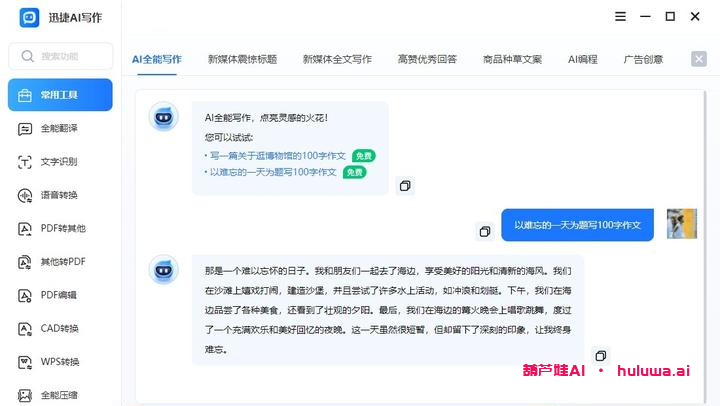Open the hamburger menu in title bar
Screen dimensions: 720x406
(620, 17)
